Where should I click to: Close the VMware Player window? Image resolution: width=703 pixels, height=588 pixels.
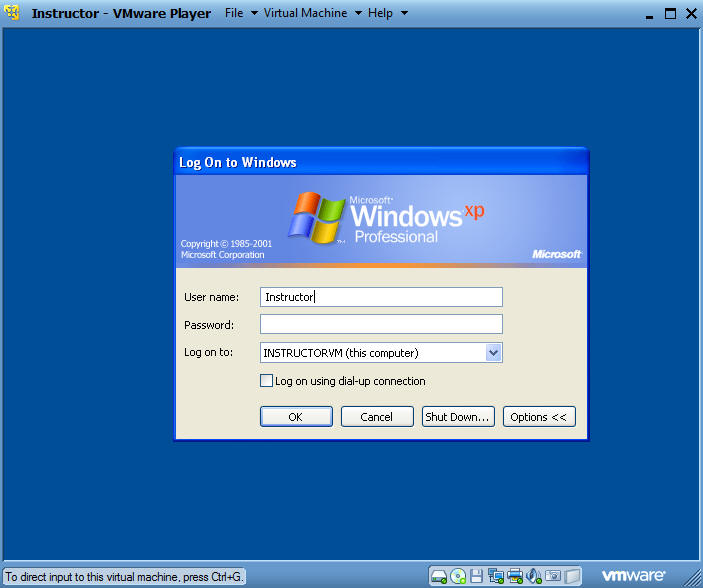coord(691,13)
